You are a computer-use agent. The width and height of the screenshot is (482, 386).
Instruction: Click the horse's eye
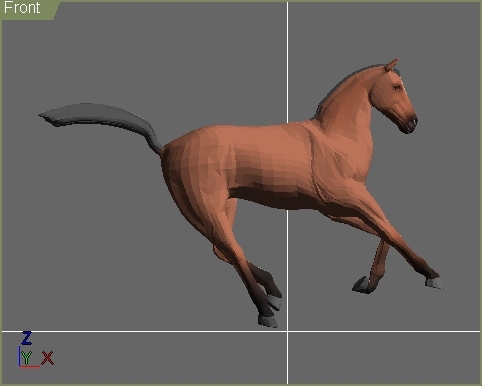tap(397, 88)
